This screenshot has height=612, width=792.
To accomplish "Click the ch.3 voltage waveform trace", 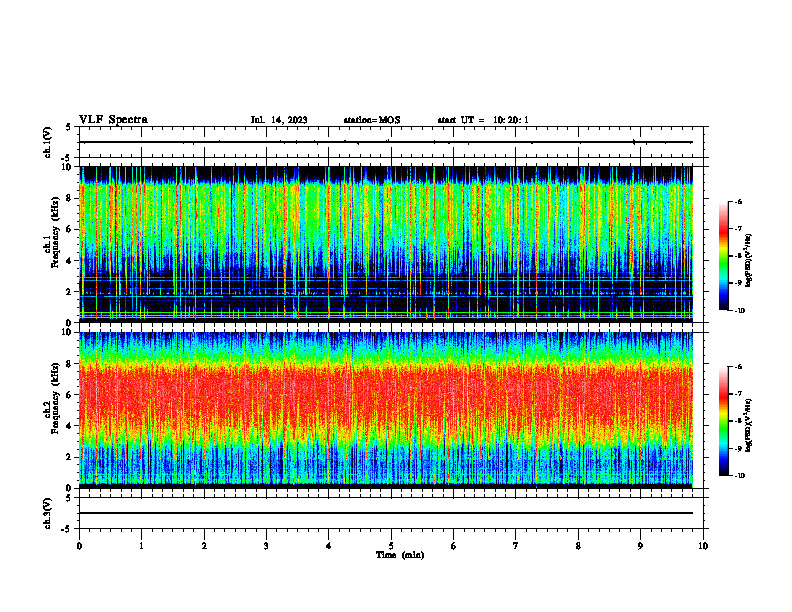I will (385, 513).
